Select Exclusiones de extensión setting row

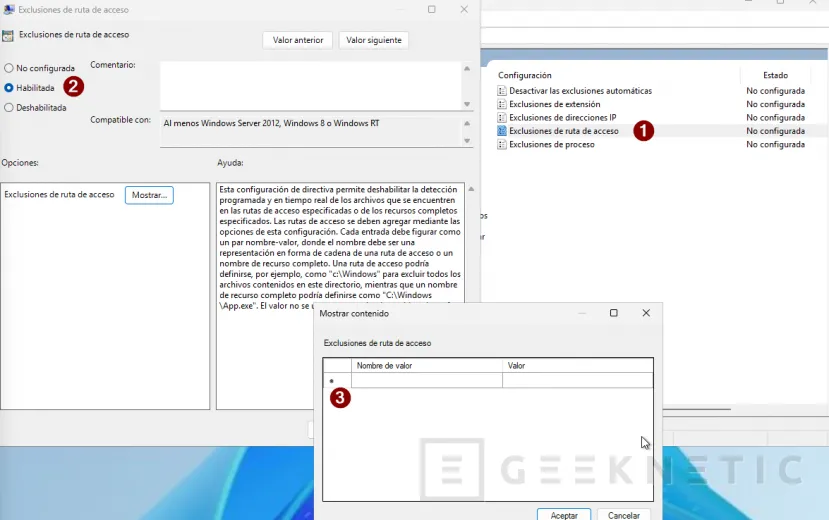point(555,104)
